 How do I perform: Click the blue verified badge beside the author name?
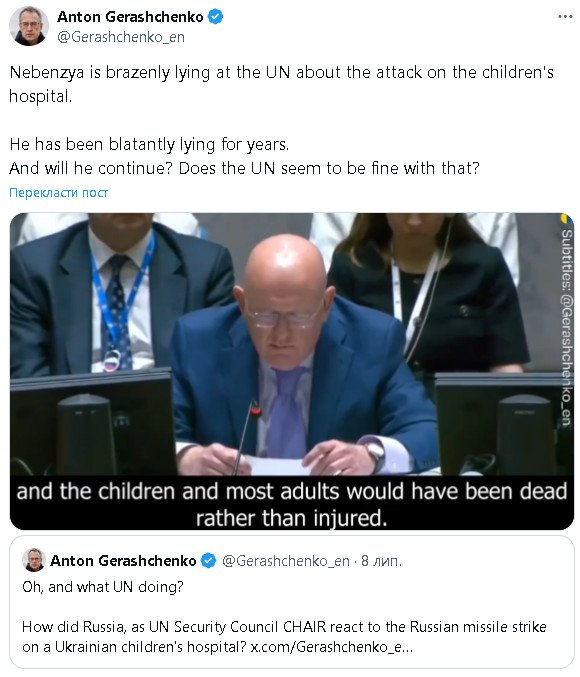point(216,17)
